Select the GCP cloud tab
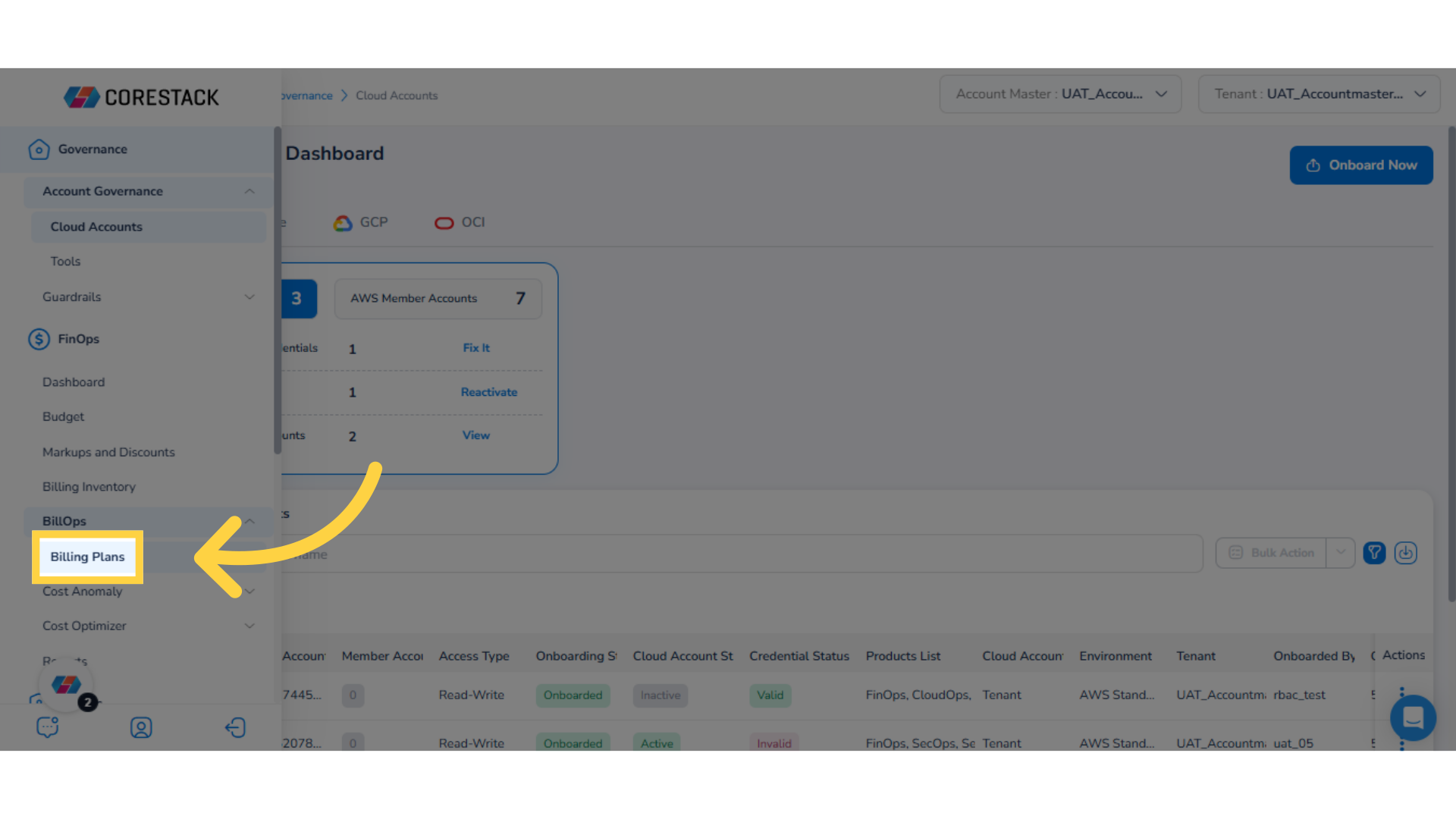 361,223
